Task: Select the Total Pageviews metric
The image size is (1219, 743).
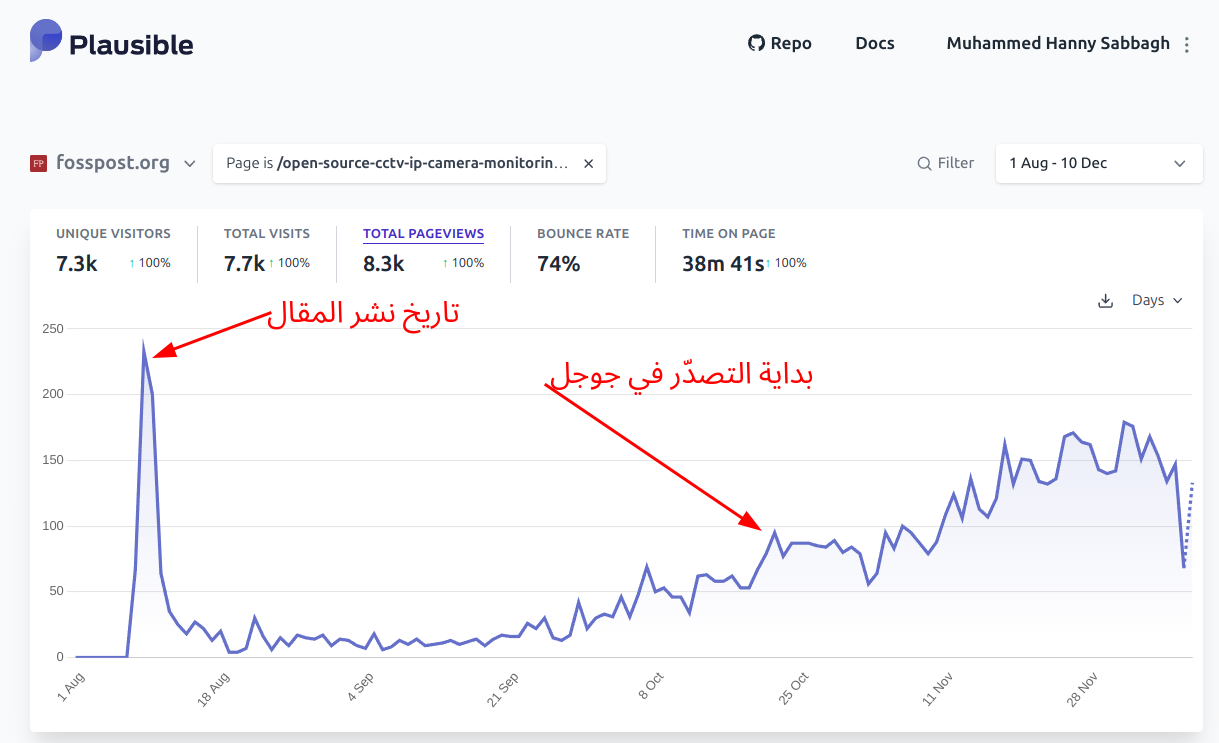Action: [423, 234]
